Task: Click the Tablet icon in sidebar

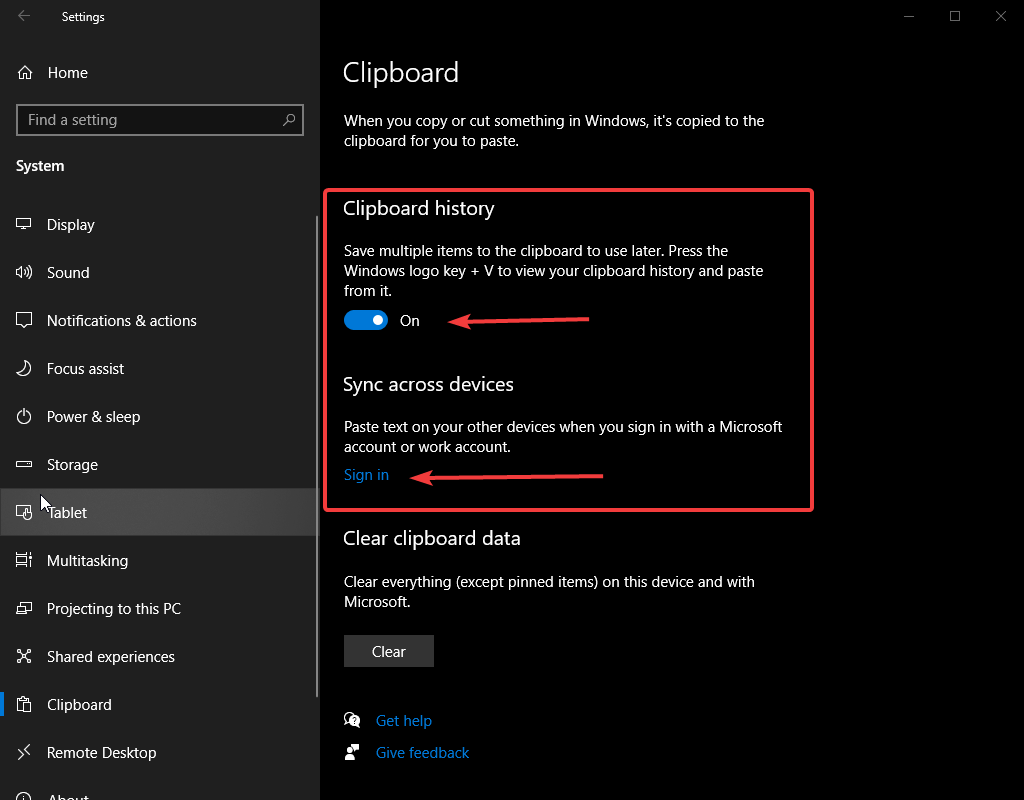Action: click(24, 513)
